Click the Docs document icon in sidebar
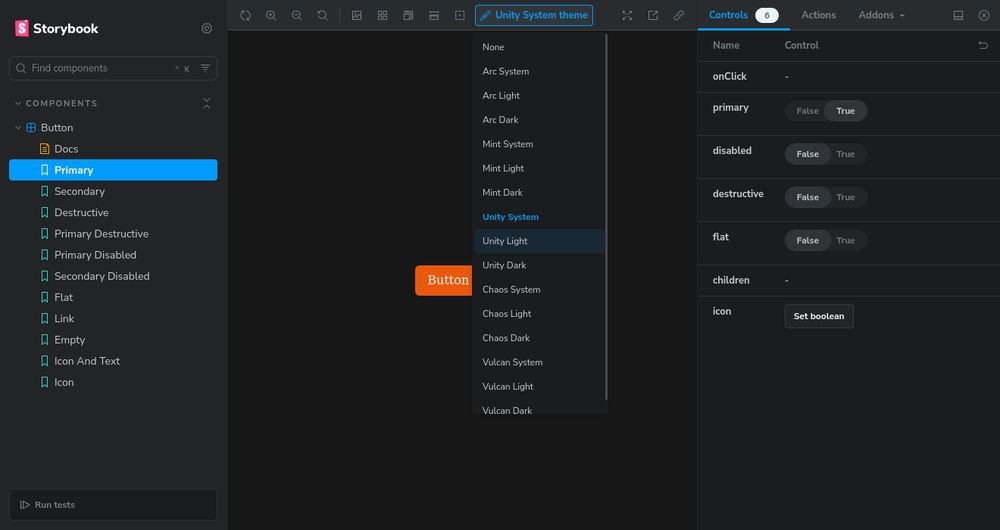 [x=45, y=149]
